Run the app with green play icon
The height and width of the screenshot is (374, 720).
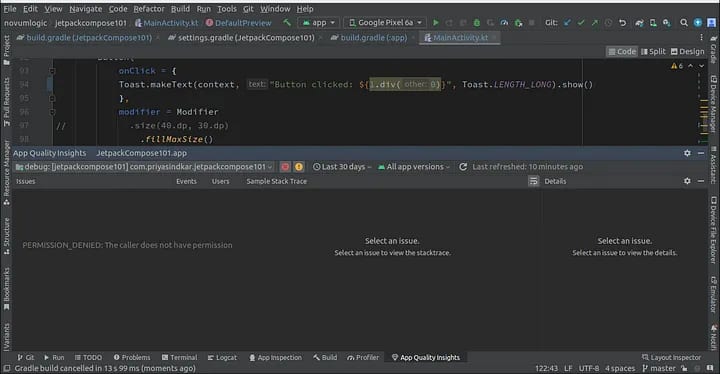(436, 23)
